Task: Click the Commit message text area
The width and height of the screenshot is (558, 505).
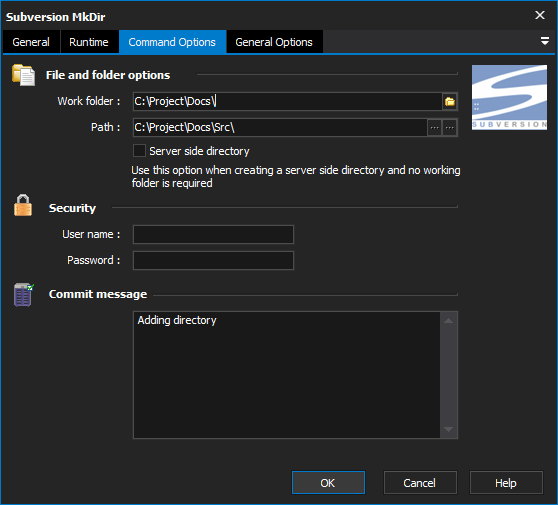Action: 287,375
